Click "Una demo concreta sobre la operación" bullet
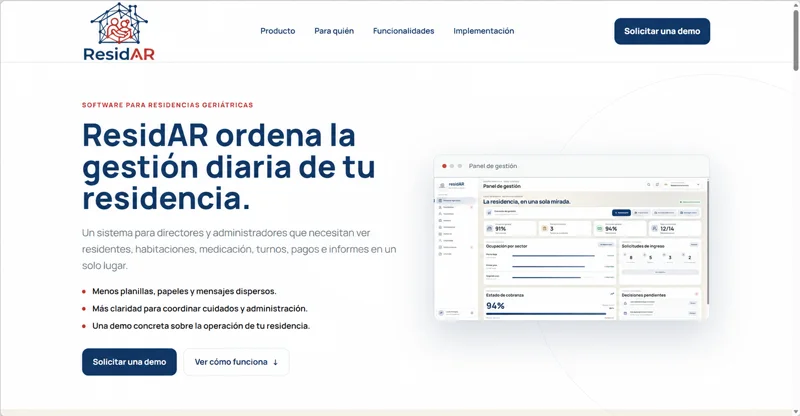The image size is (800, 416). (201, 326)
